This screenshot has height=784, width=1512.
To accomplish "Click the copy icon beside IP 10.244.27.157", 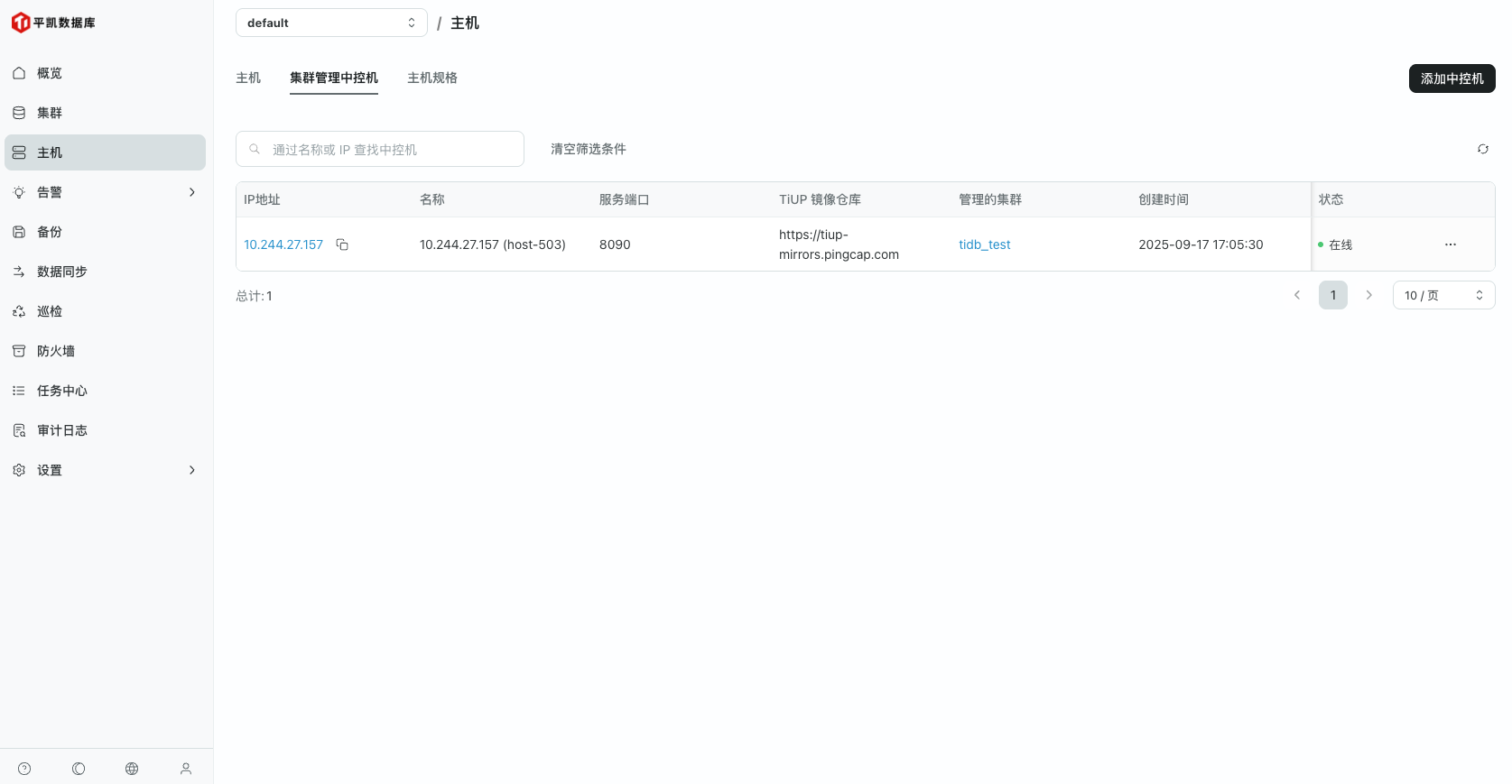I will (x=342, y=244).
